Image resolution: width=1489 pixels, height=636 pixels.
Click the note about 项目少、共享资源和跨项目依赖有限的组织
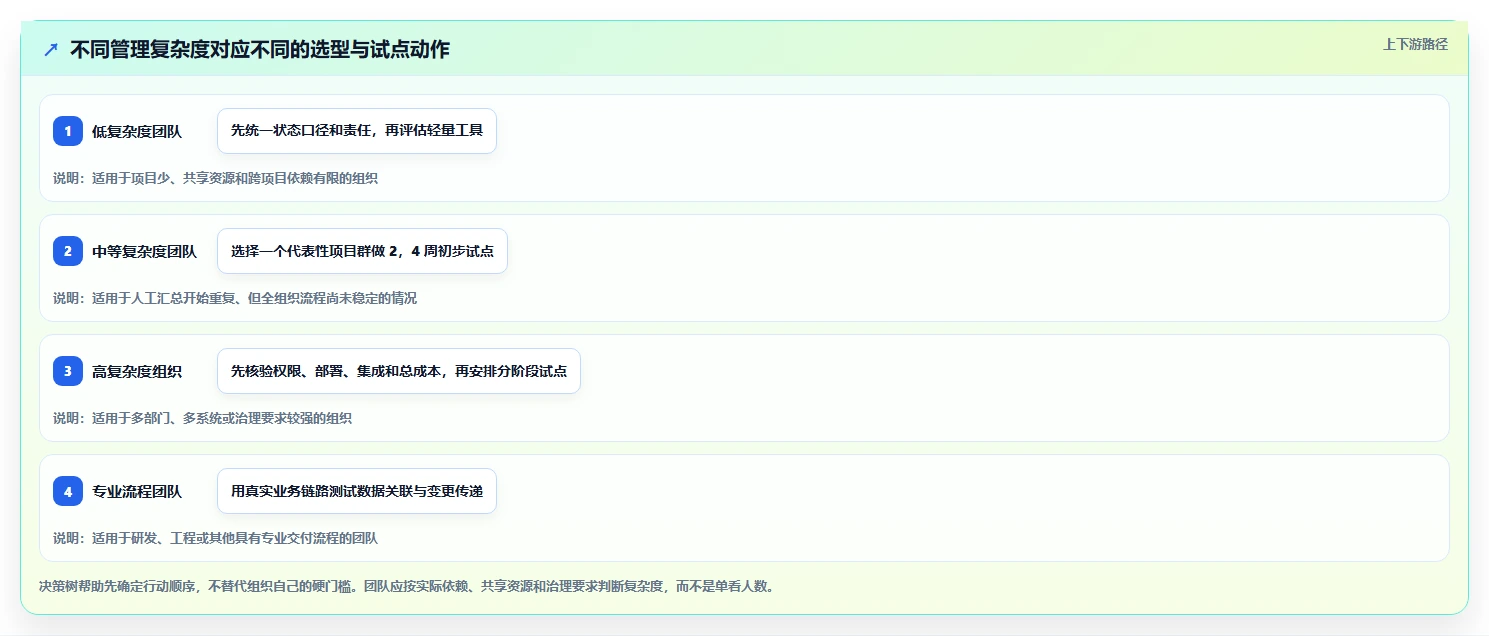click(215, 178)
